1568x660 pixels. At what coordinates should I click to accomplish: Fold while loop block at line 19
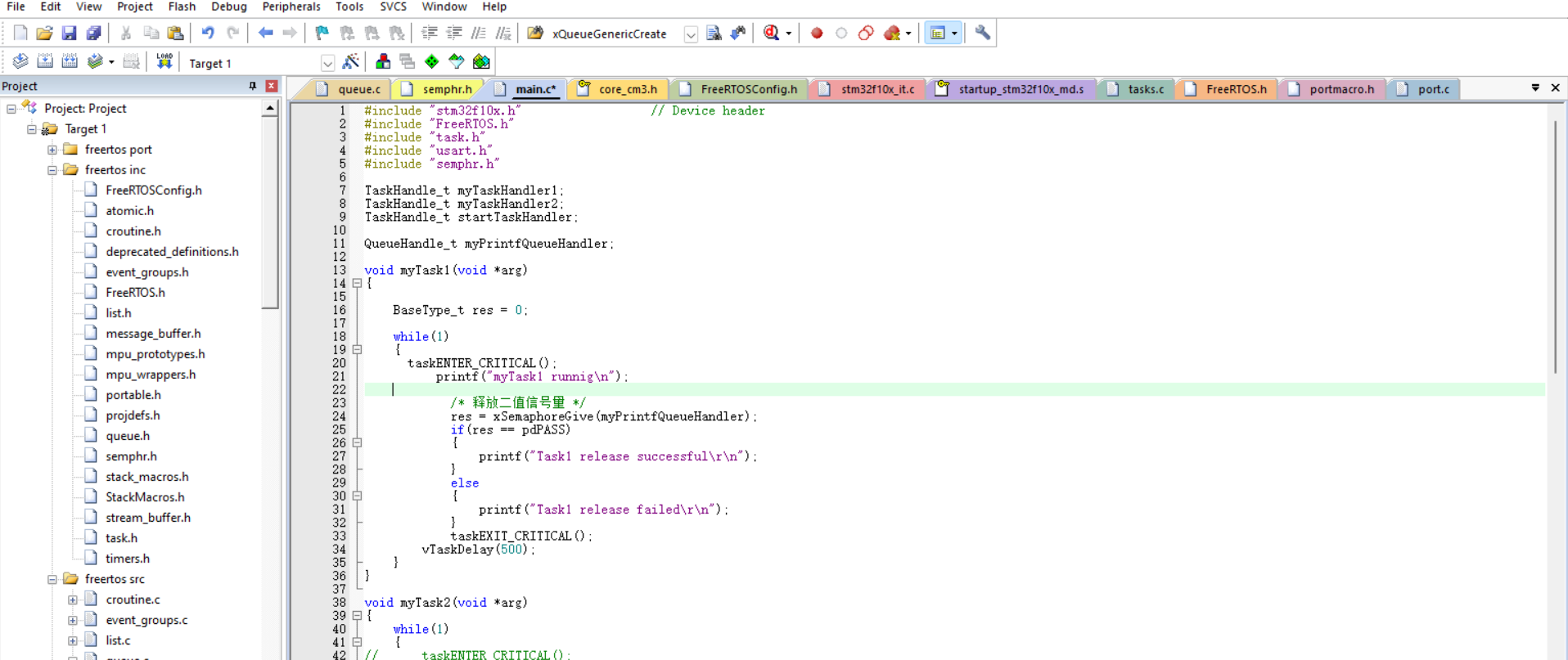coord(357,349)
